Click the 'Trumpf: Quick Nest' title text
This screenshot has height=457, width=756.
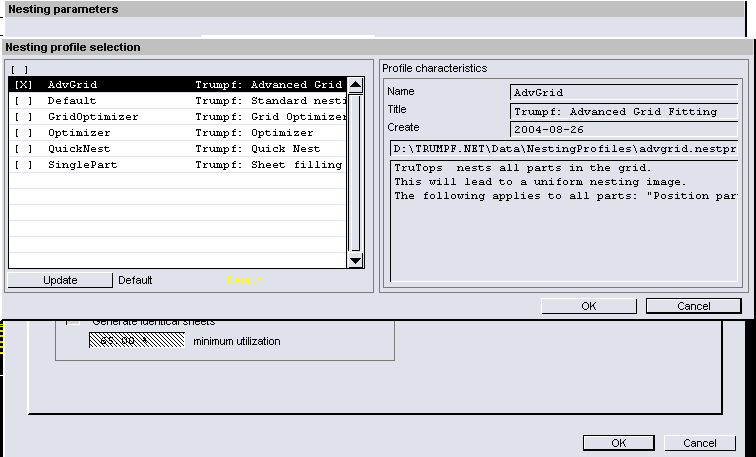(x=257, y=148)
